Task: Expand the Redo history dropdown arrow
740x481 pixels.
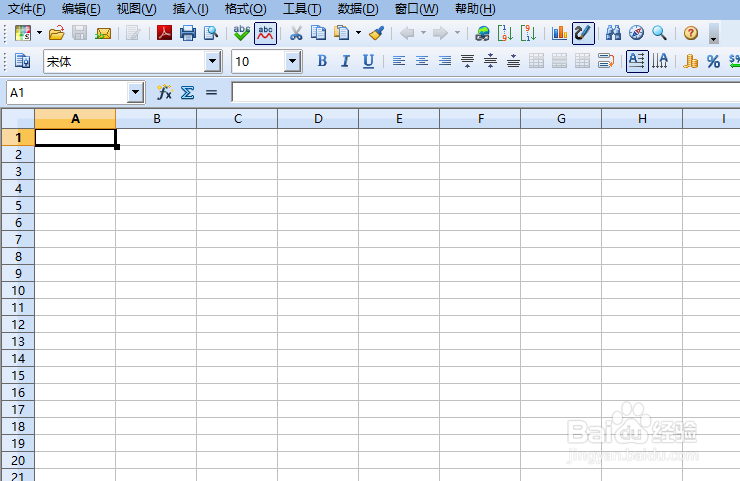Action: [457, 33]
